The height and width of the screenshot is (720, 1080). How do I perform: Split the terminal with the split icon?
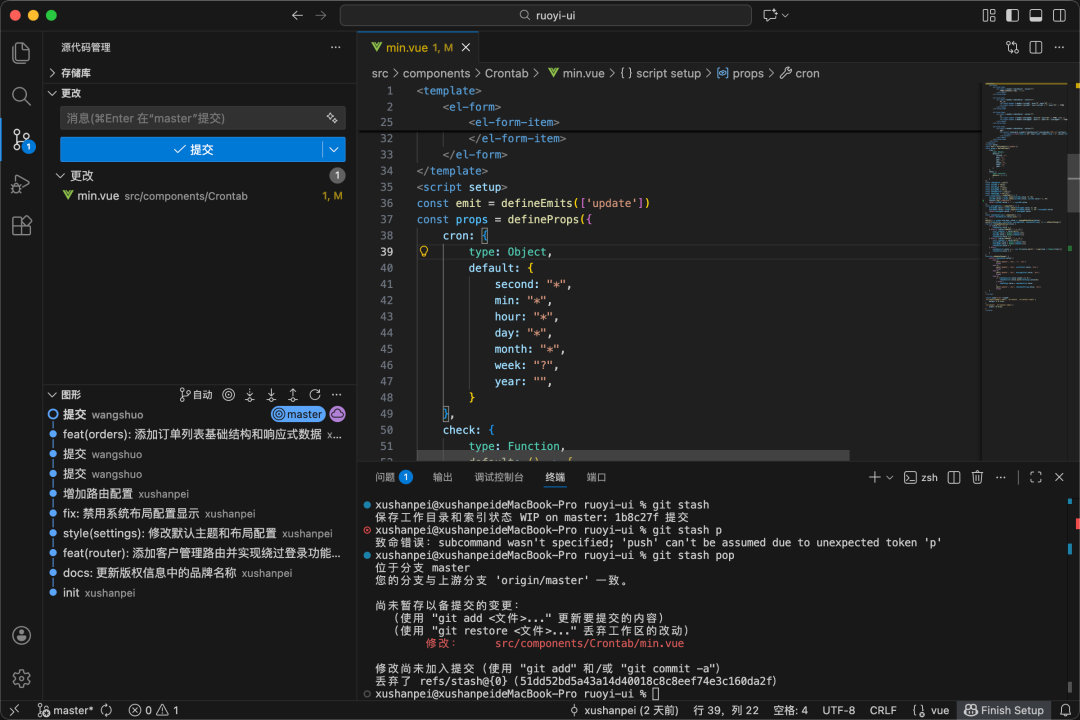pyautogui.click(x=954, y=477)
